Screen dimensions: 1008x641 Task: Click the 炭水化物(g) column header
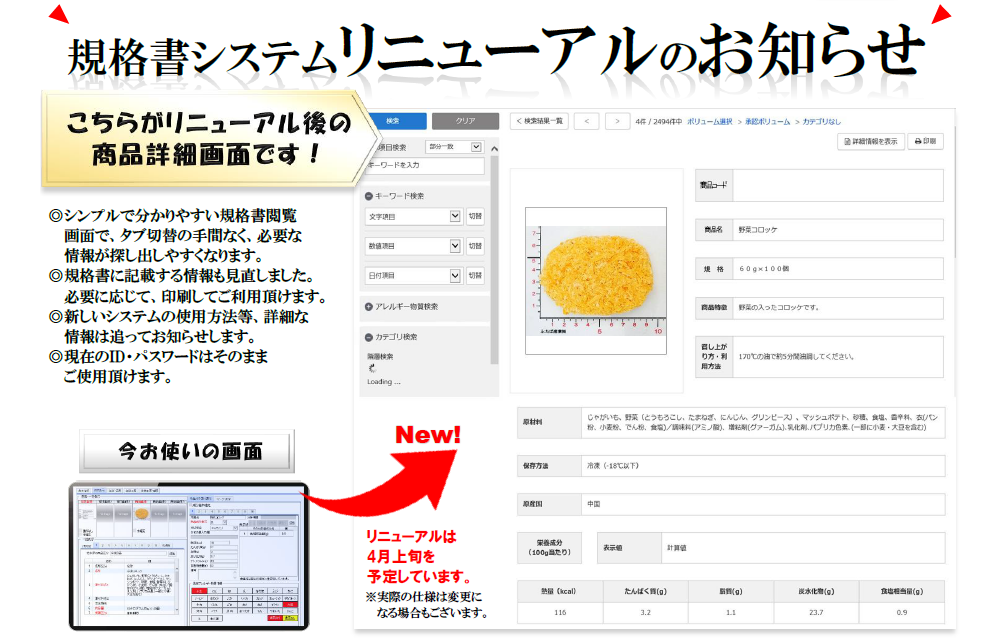click(816, 591)
